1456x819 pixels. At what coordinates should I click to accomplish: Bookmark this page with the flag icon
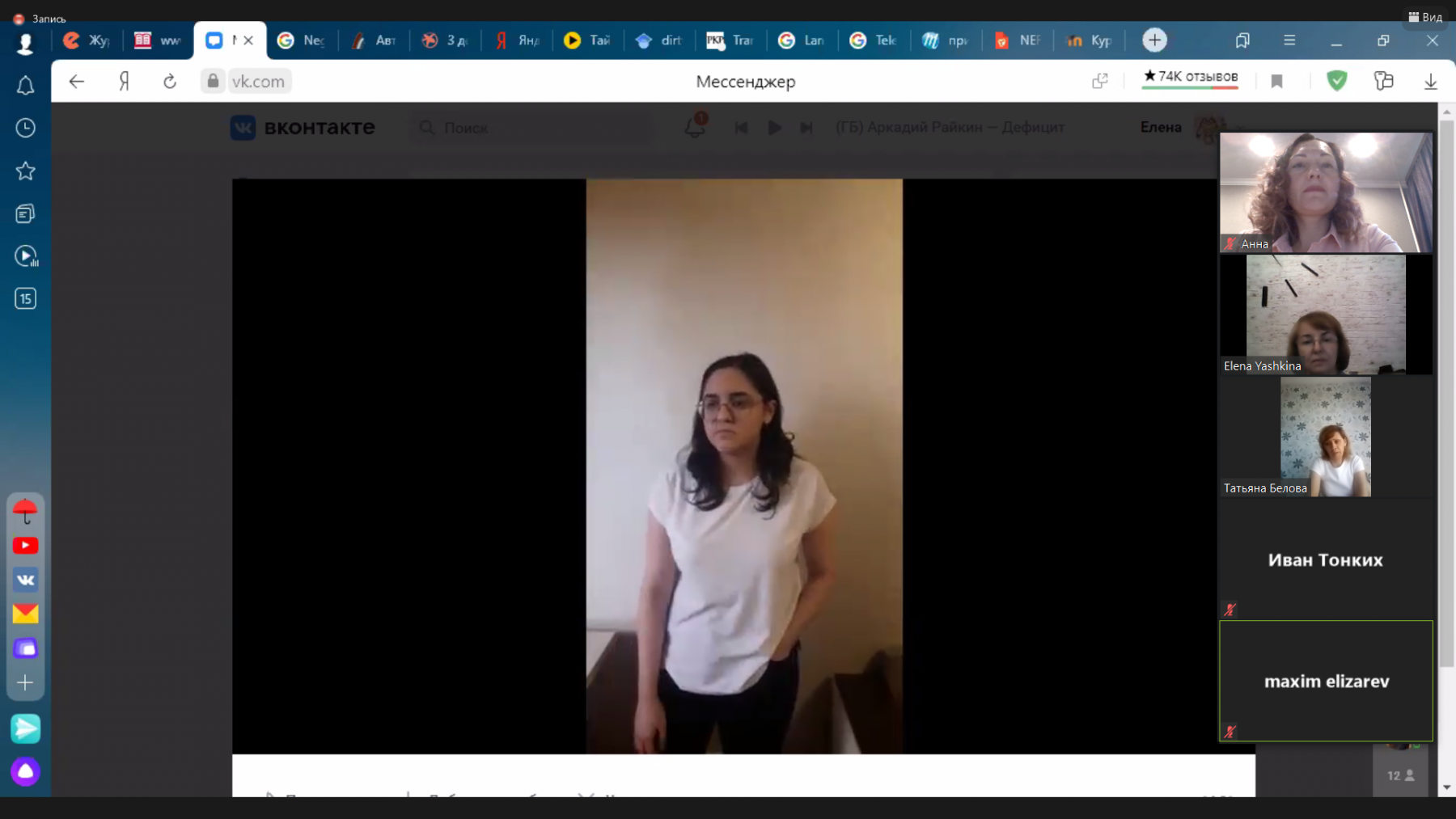[x=1276, y=81]
